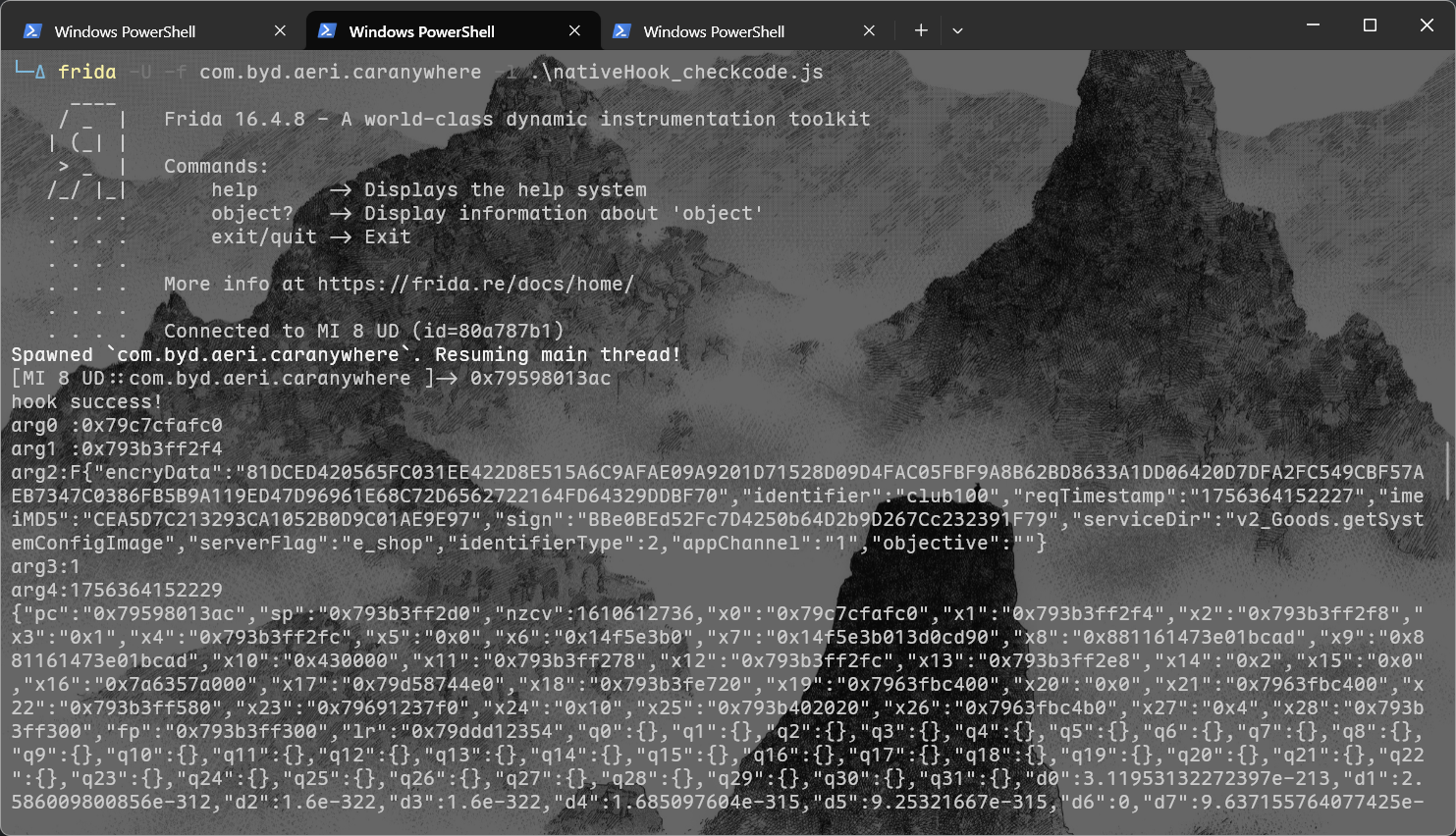Click 'com.byd.aeri.caranywhere' in the command line

pyautogui.click(x=341, y=72)
